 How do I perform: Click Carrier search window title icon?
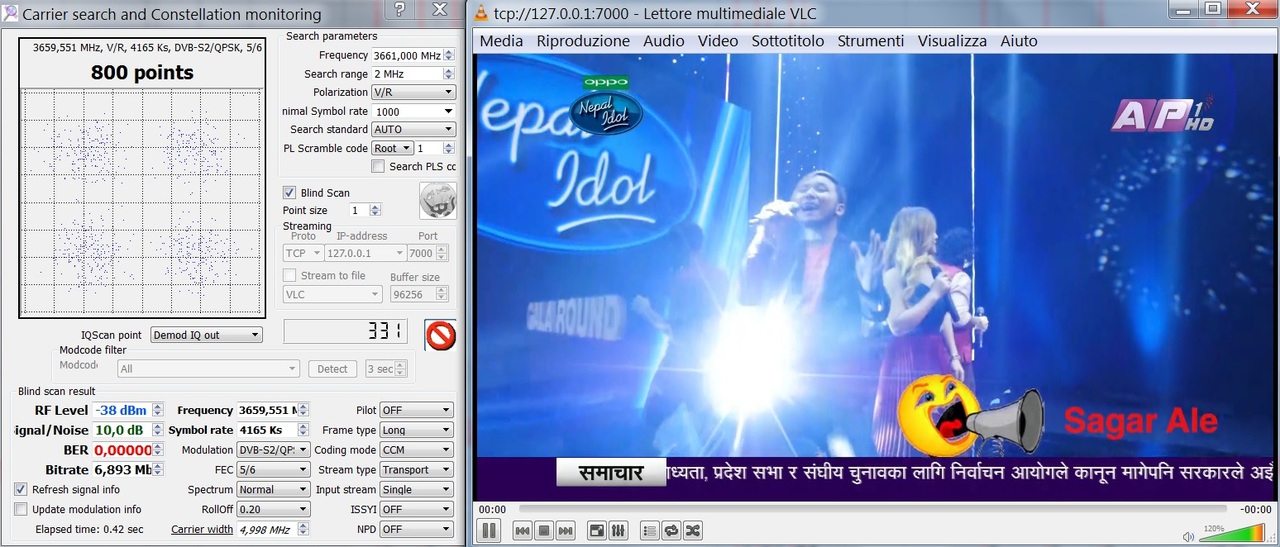[10, 14]
